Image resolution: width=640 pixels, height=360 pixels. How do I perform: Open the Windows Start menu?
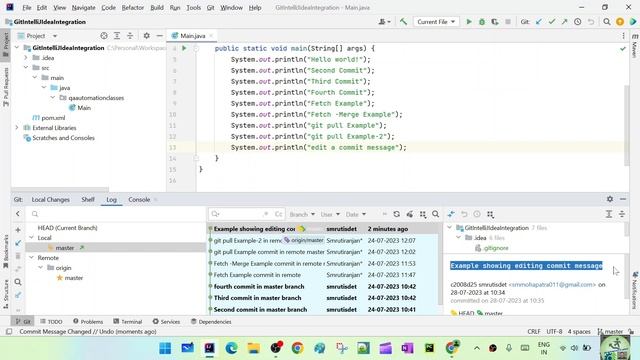click(165, 348)
